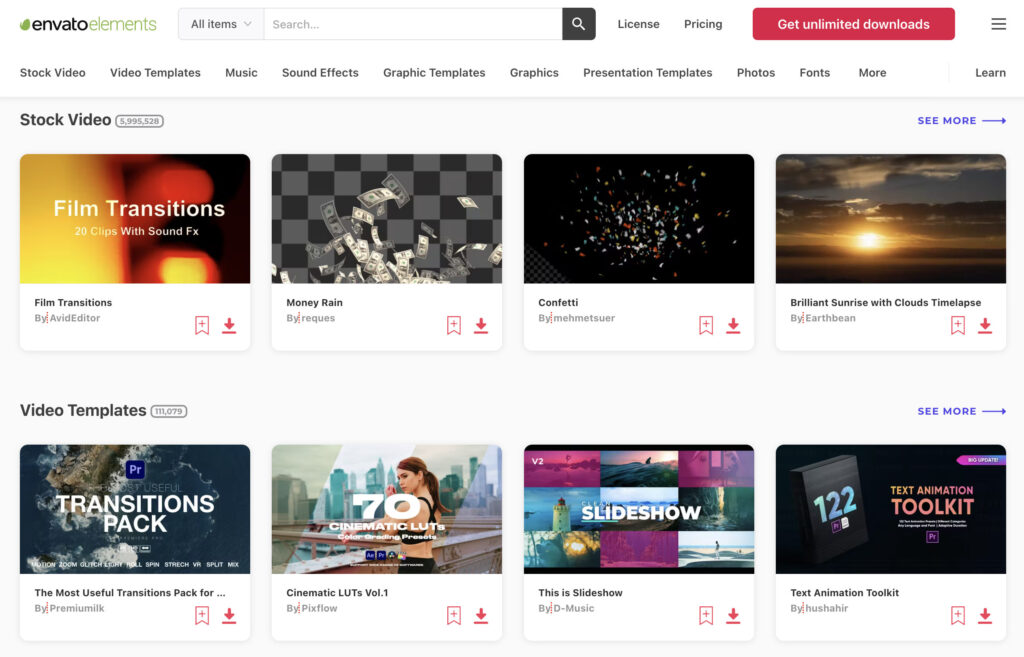
Task: Open author AvidEditor's profile
Action: pyautogui.click(x=75, y=318)
